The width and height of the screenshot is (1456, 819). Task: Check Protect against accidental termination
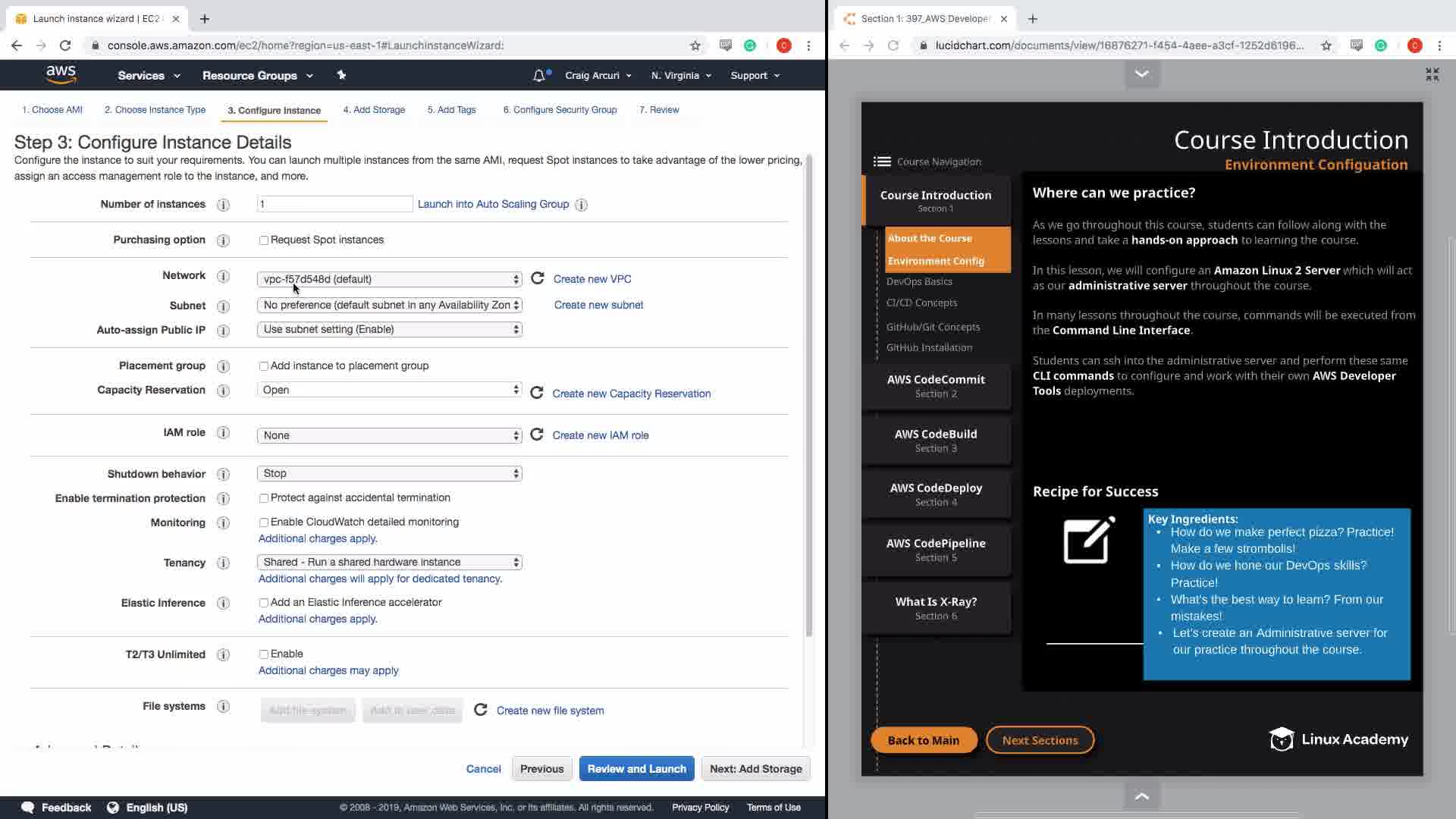point(264,498)
